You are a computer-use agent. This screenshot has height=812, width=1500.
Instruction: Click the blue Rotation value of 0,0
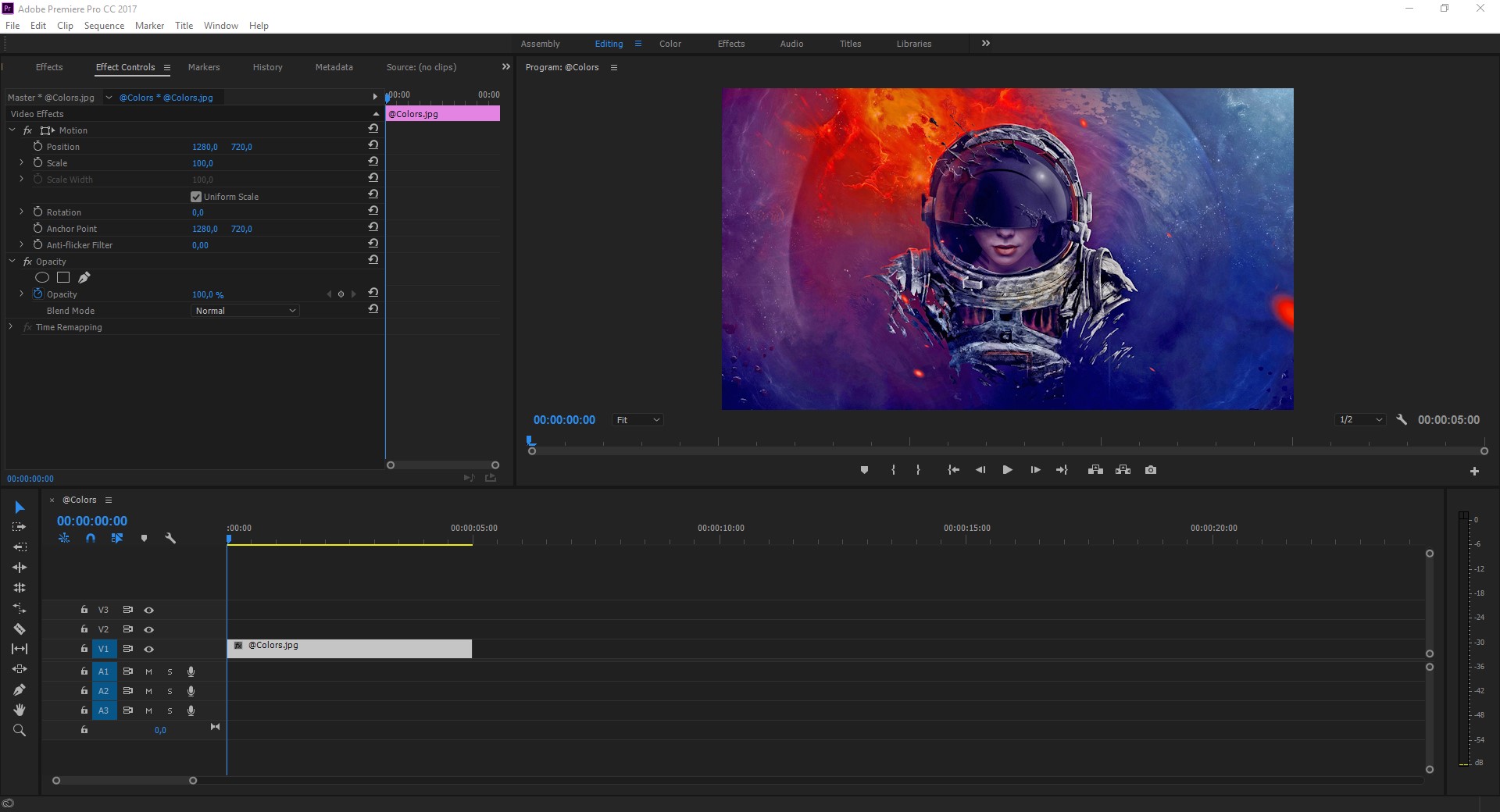tap(198, 212)
